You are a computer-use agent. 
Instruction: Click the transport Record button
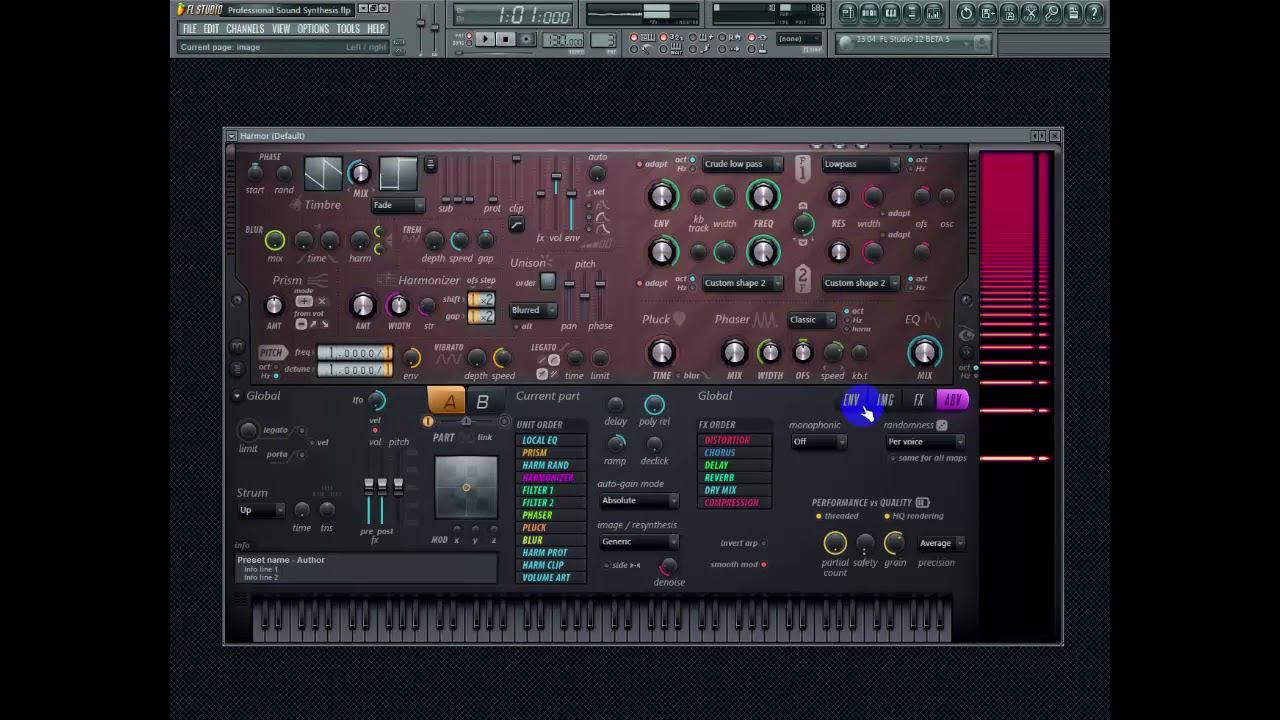coord(527,40)
